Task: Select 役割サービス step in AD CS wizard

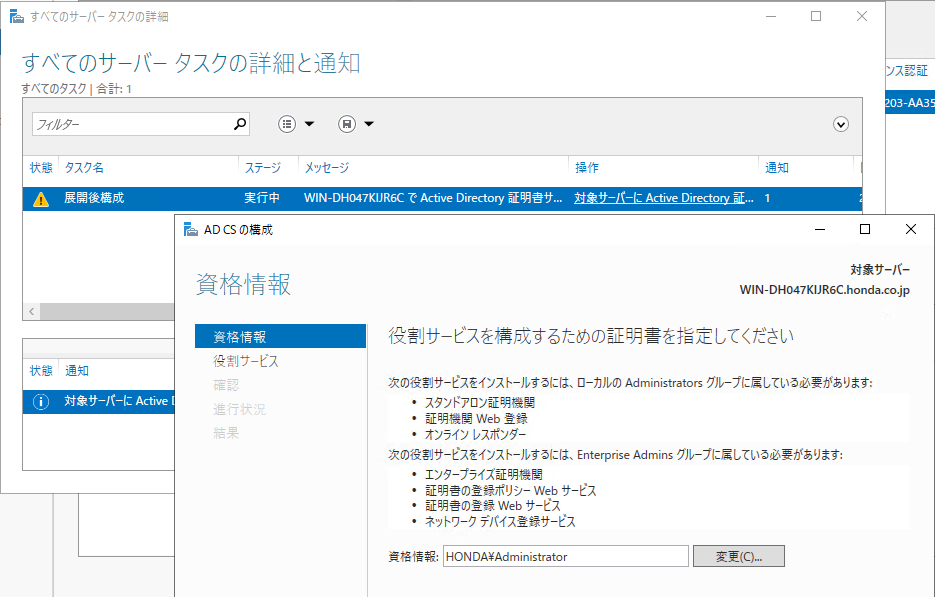Action: tap(246, 361)
